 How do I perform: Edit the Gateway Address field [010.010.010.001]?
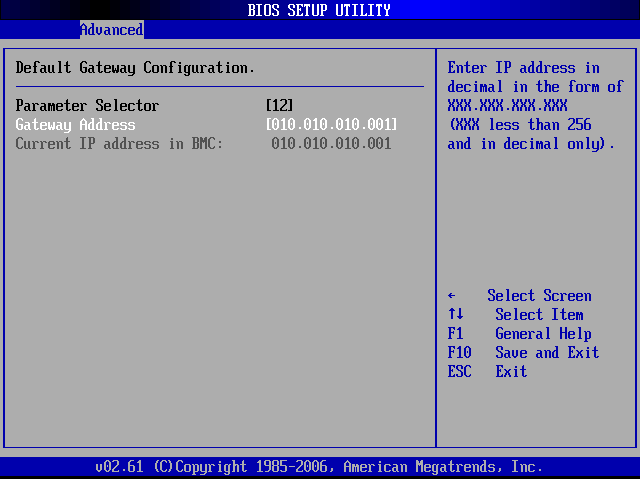(331, 125)
